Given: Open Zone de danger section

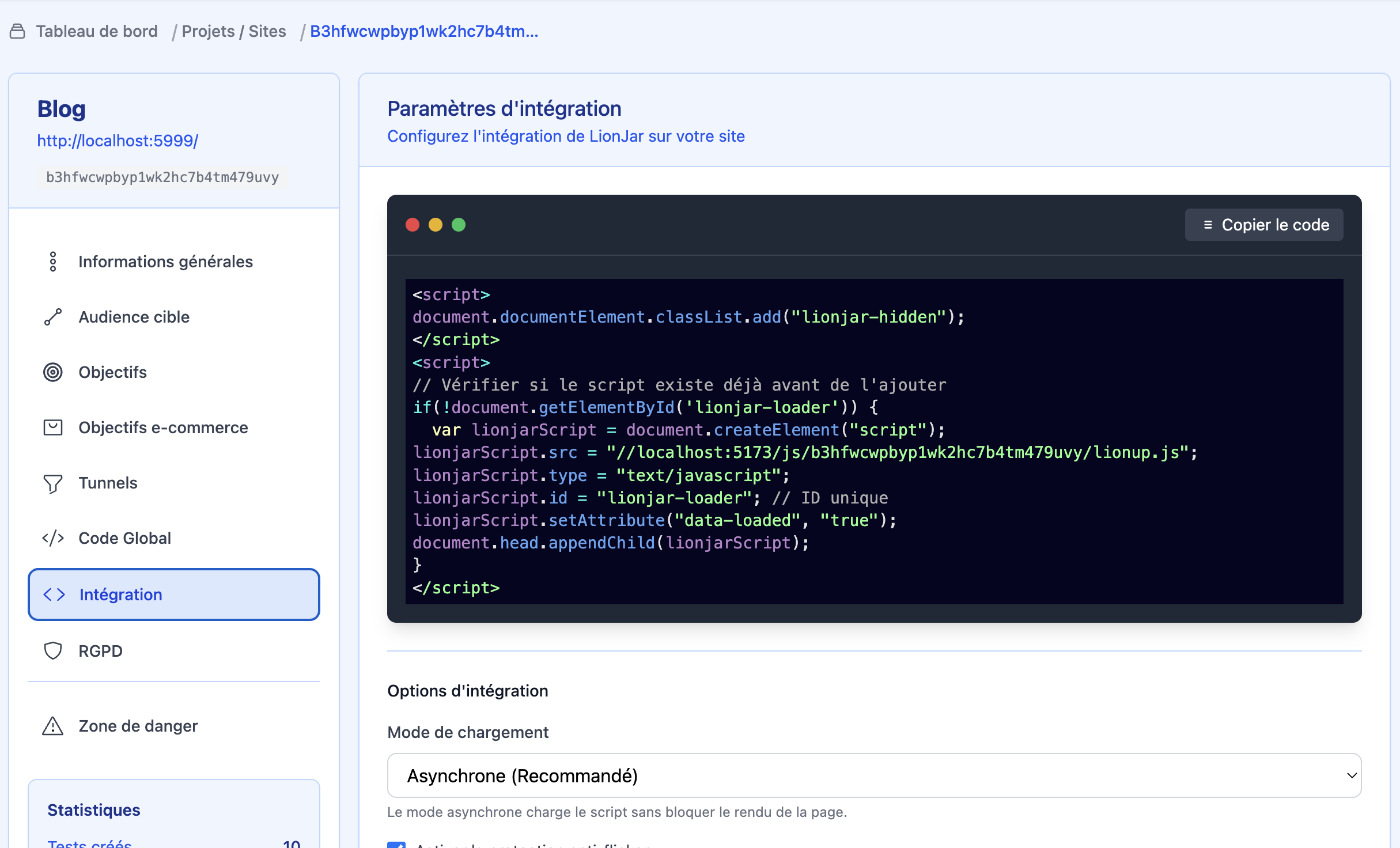Looking at the screenshot, I should click(174, 726).
